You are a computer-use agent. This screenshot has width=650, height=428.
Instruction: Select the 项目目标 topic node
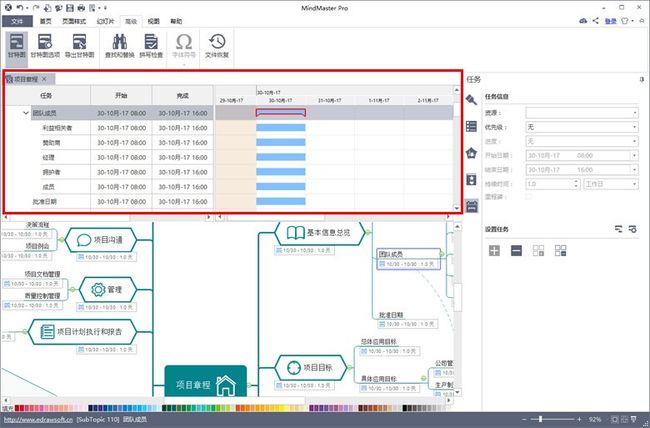[x=311, y=367]
